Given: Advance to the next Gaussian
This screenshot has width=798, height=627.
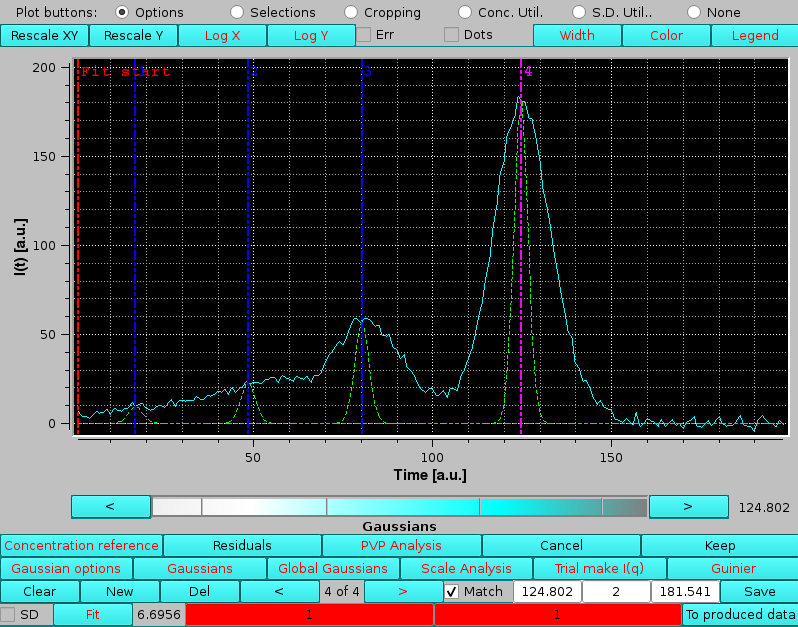Looking at the screenshot, I should pos(402,592).
